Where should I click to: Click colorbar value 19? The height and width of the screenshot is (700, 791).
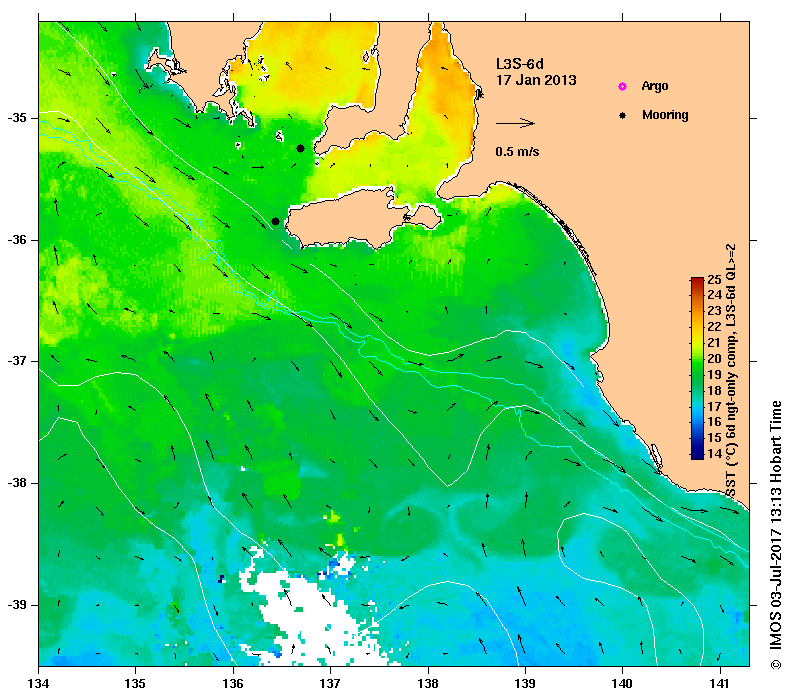714,374
